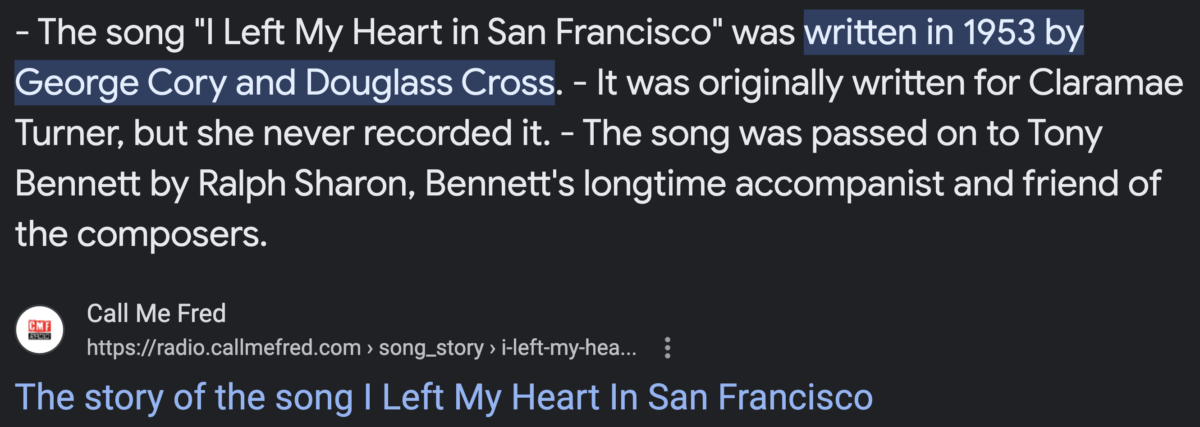Screen dimensions: 1200x427
Task: Click the Call Me Fred favicon
Action: [42, 330]
